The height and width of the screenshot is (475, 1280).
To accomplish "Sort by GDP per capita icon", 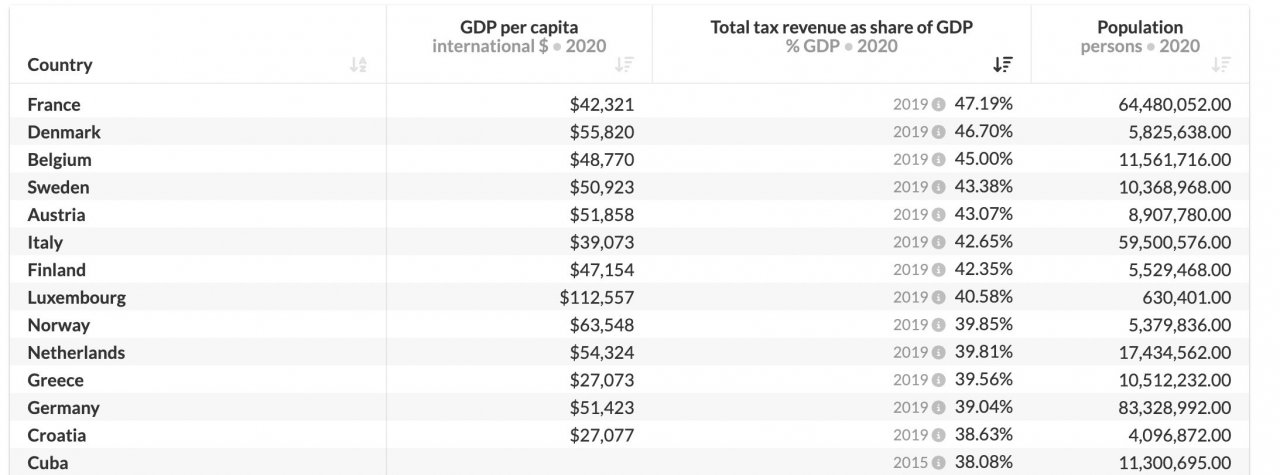I will coord(624,65).
